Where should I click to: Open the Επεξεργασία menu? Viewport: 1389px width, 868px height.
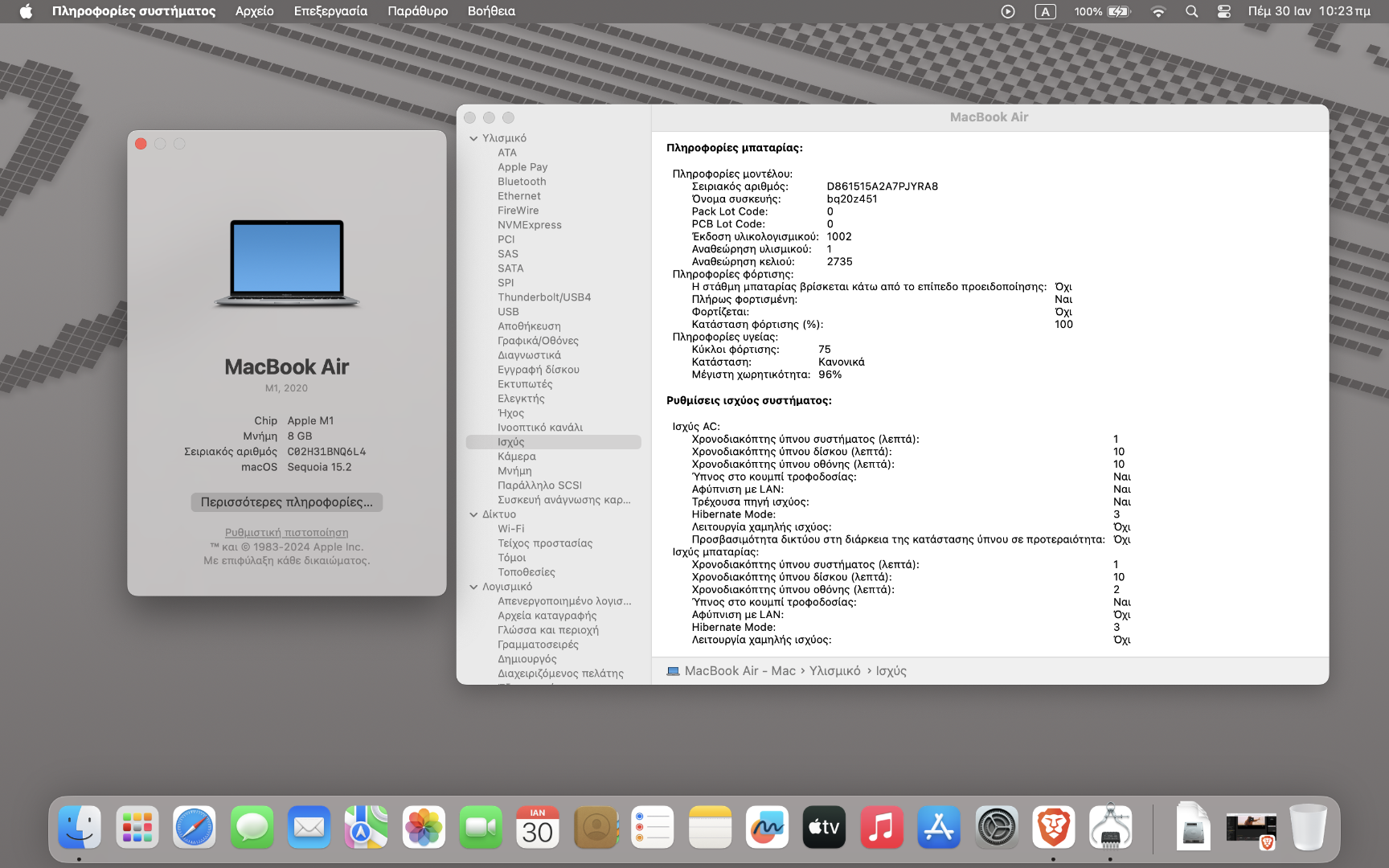[330, 11]
